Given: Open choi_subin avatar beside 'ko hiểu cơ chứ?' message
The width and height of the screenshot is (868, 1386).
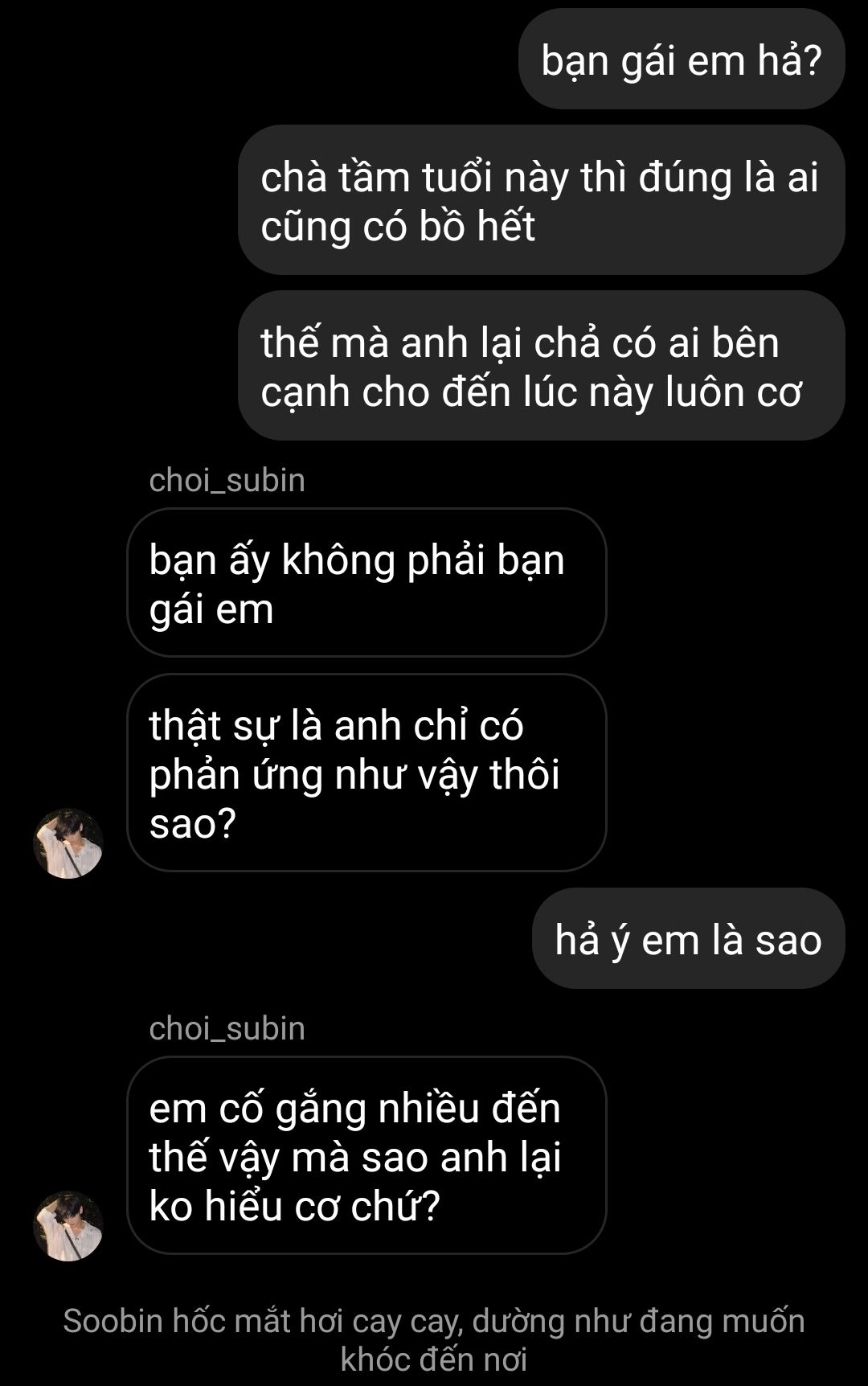Looking at the screenshot, I should (68, 1226).
